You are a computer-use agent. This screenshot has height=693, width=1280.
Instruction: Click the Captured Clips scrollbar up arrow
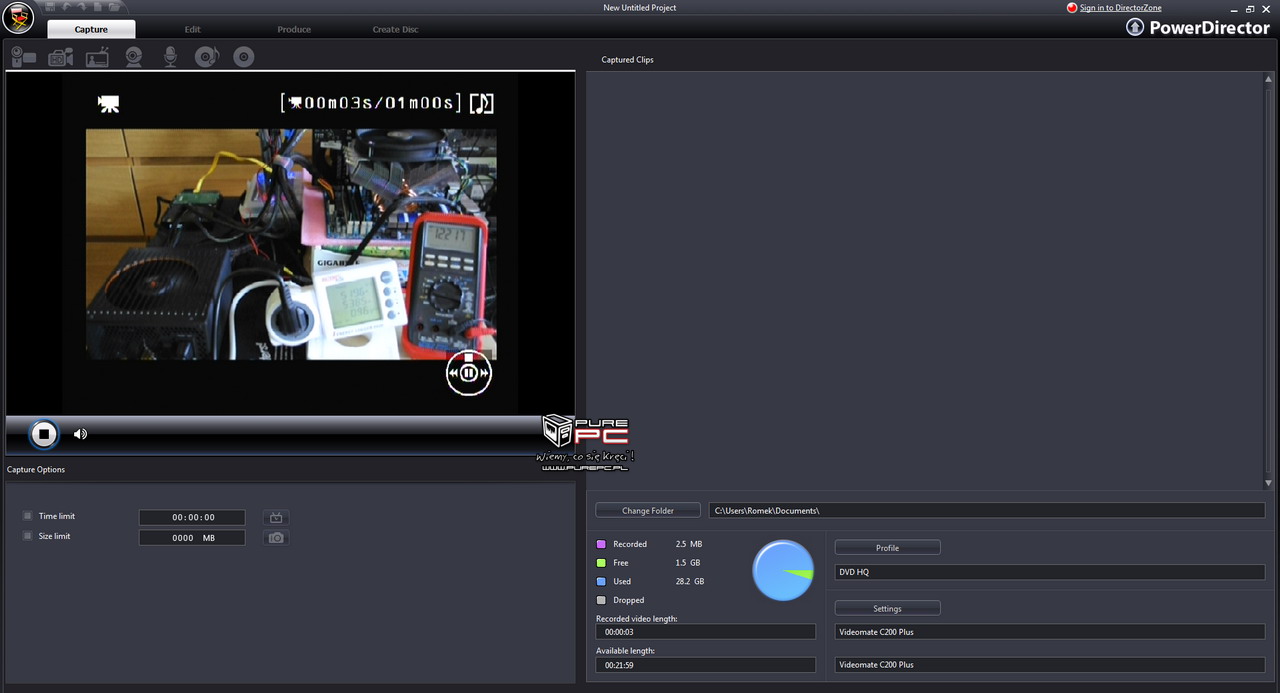click(1269, 77)
